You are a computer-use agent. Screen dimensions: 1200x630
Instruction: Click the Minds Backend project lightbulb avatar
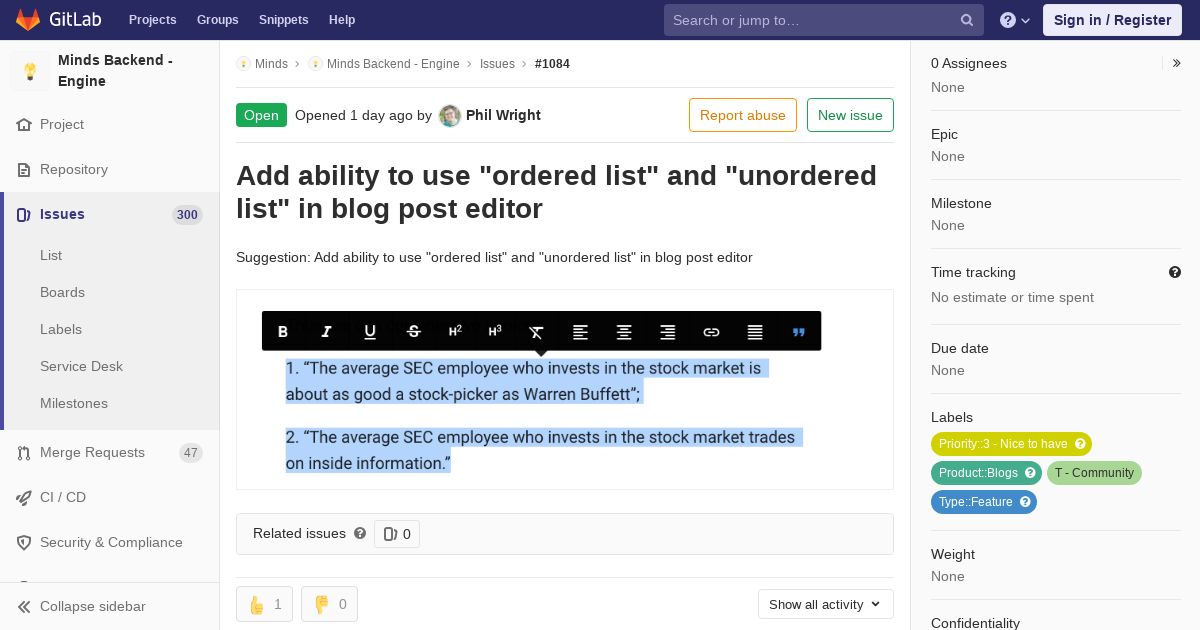pos(30,71)
